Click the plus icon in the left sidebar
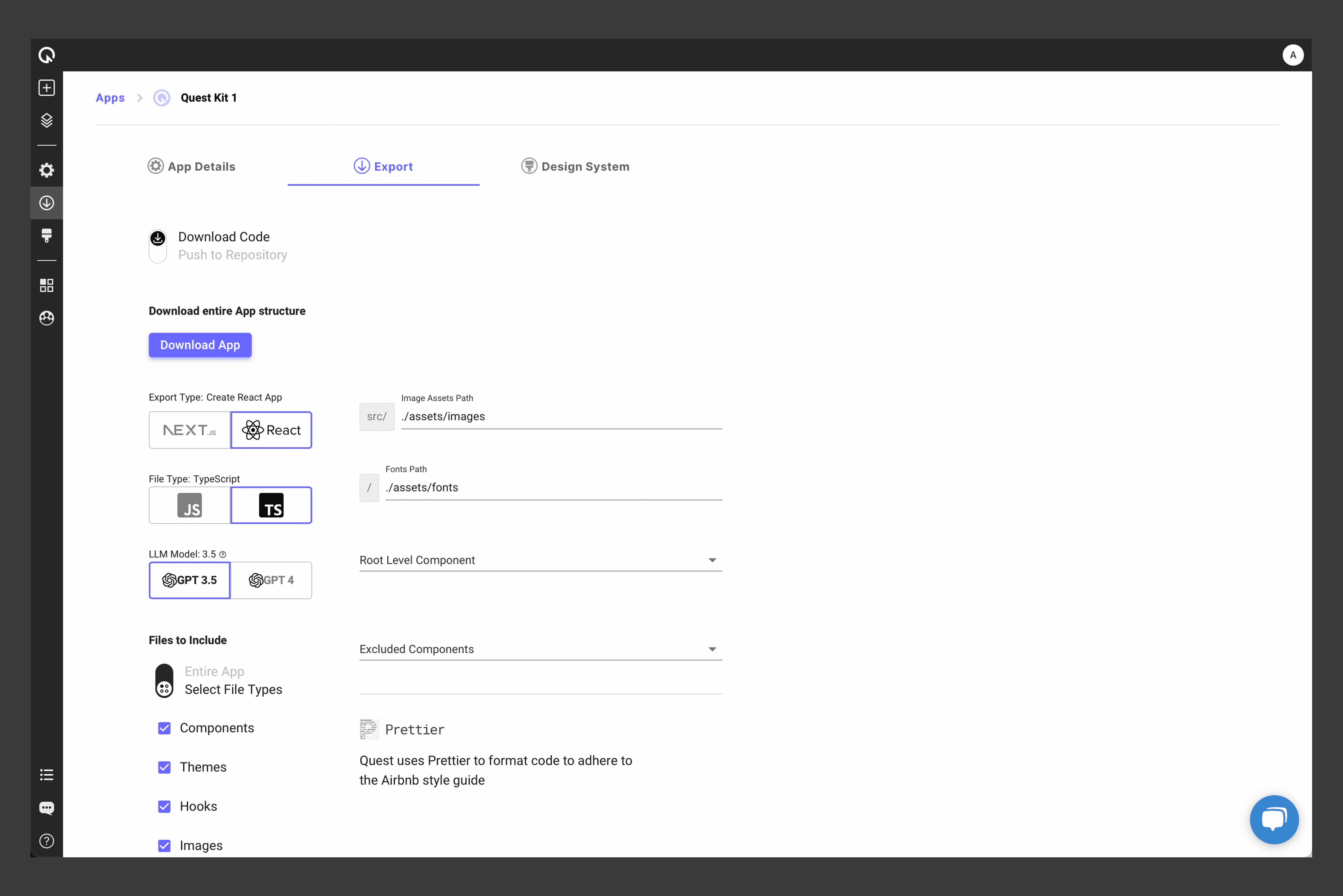This screenshot has width=1343, height=896. [46, 88]
